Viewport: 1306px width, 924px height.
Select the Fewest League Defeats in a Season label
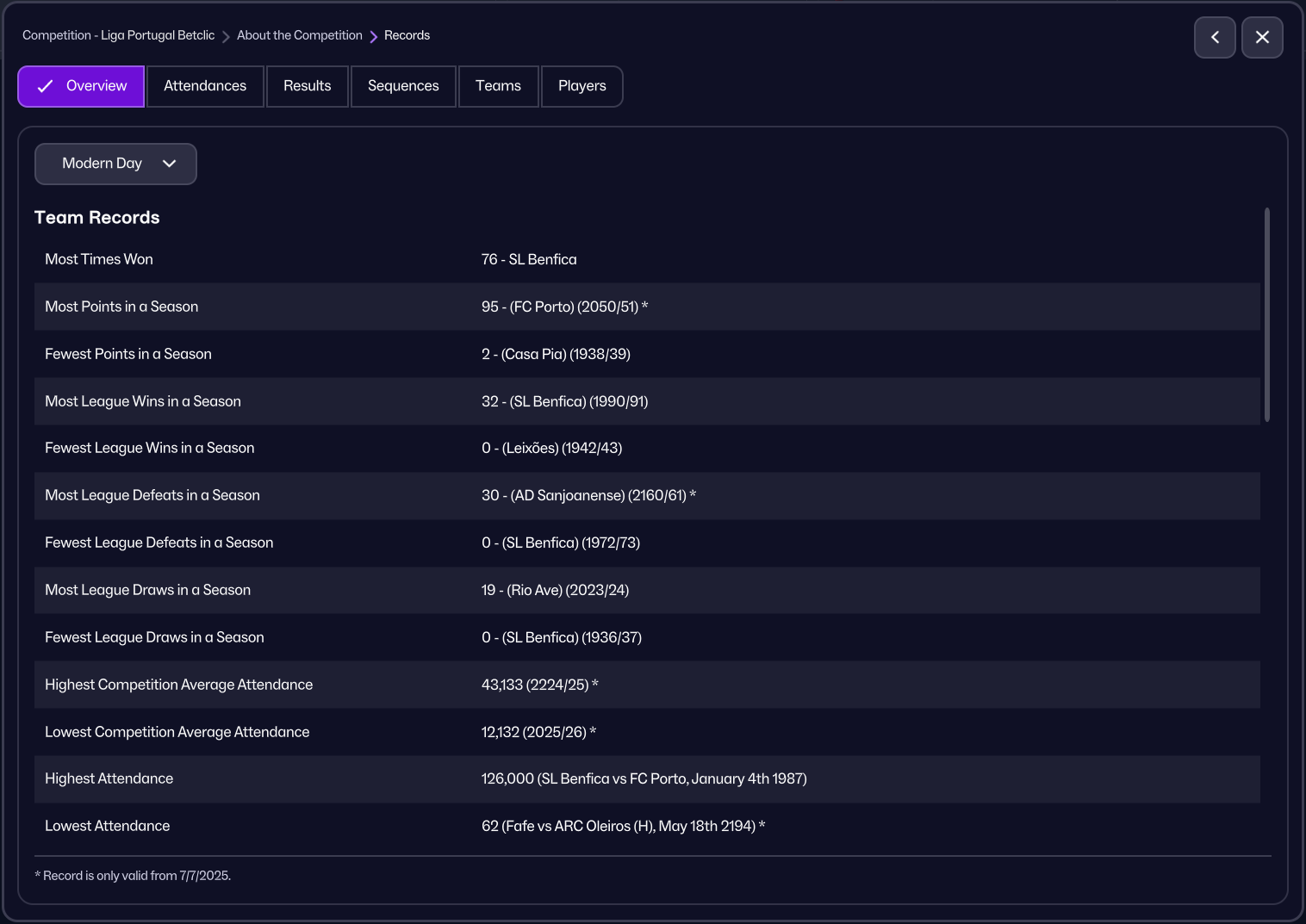[159, 543]
